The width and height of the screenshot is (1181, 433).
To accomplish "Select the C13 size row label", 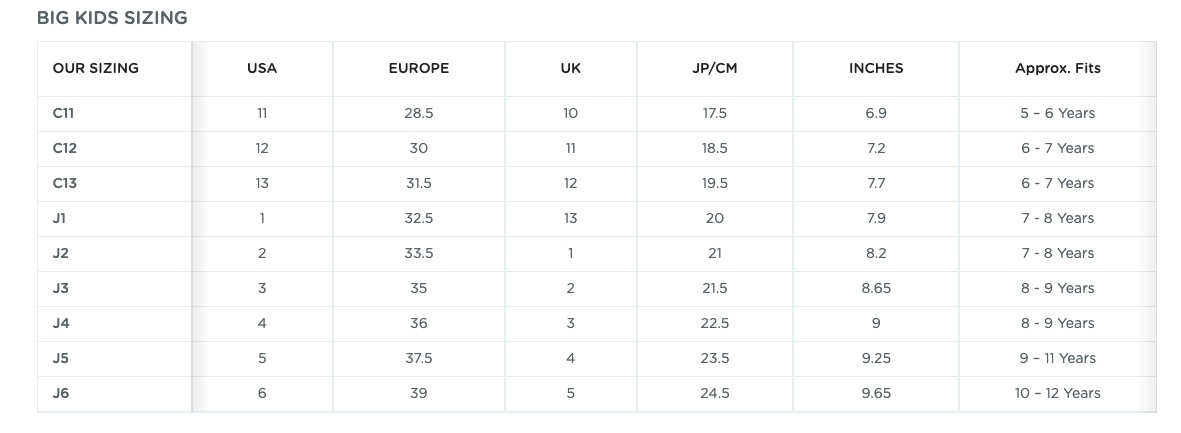I will click(65, 184).
